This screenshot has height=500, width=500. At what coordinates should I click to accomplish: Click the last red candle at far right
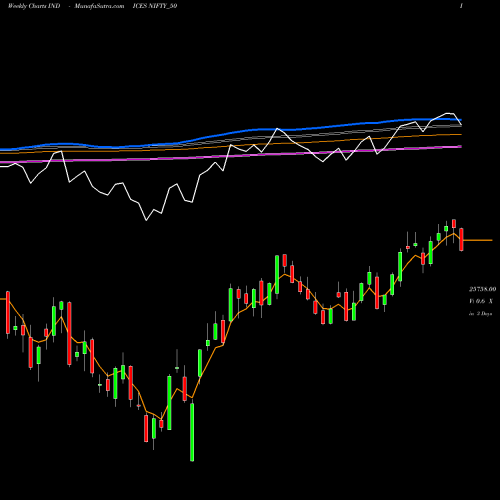click(x=461, y=239)
